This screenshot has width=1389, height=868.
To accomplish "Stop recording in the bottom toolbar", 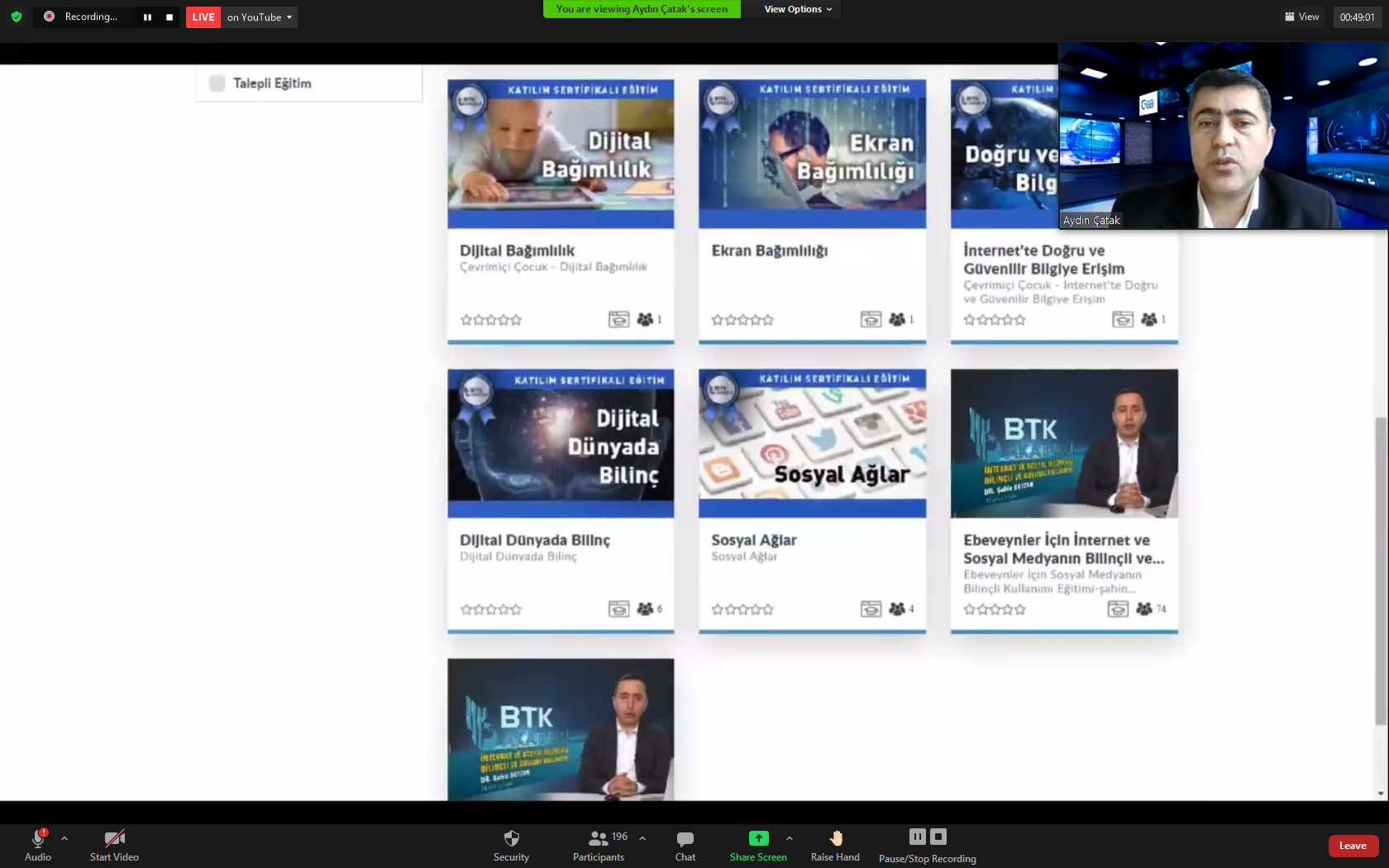I will (938, 837).
